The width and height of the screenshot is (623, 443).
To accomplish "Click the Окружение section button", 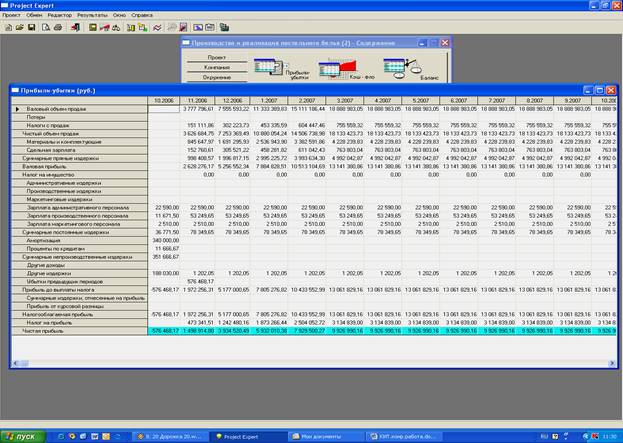I will point(217,76).
